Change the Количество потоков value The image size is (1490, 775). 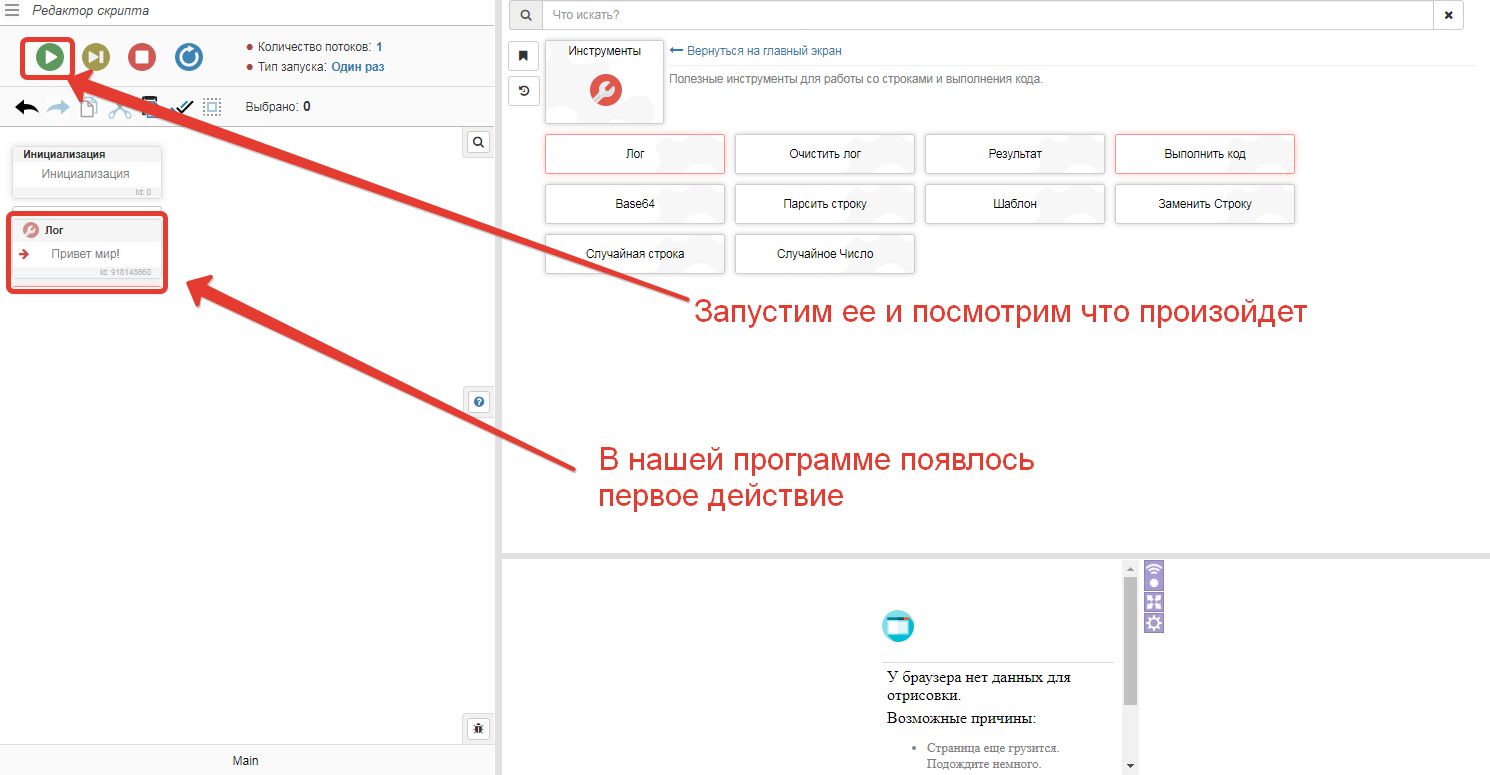pos(379,47)
